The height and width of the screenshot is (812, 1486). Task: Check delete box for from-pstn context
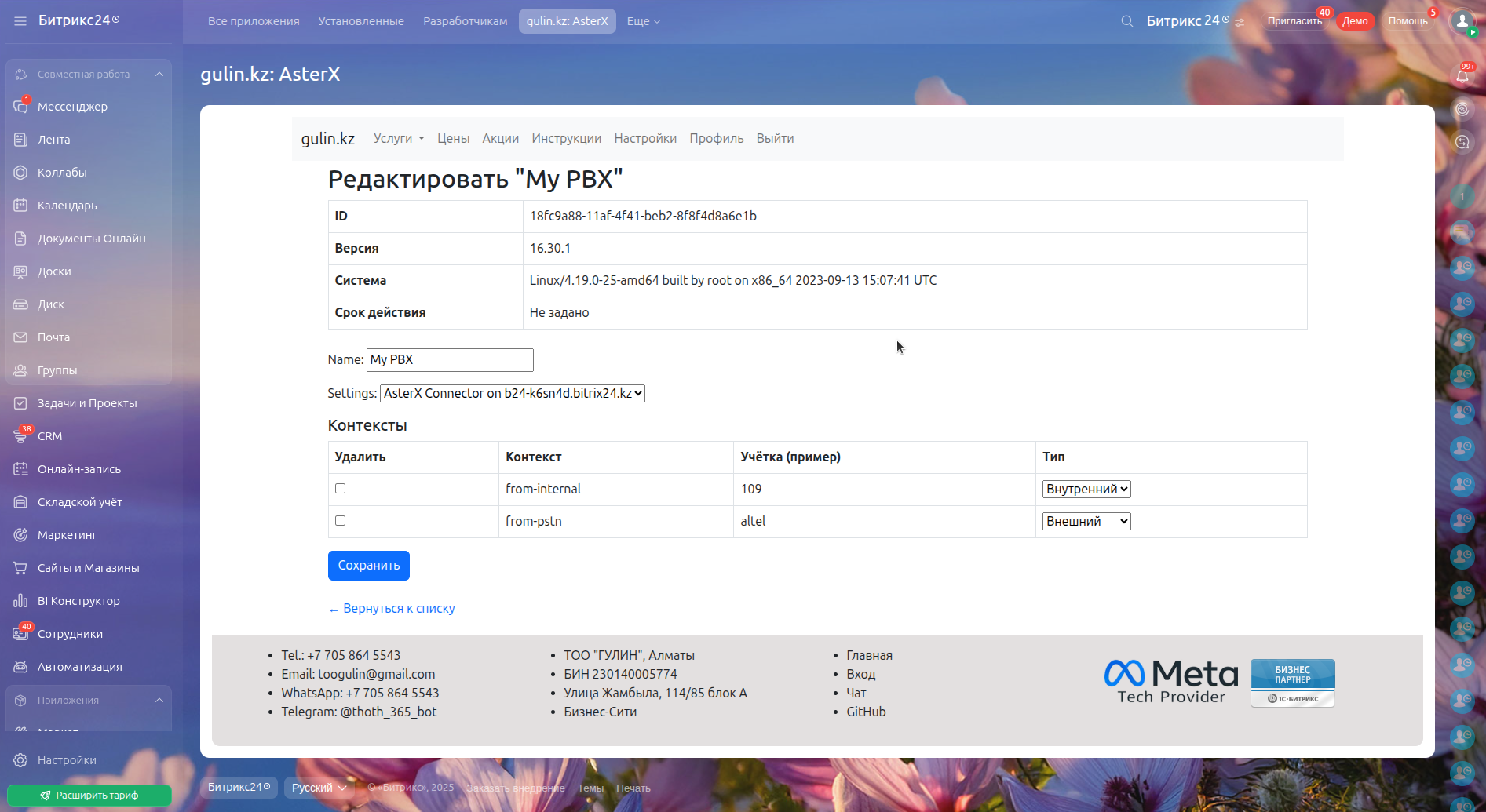coord(340,521)
